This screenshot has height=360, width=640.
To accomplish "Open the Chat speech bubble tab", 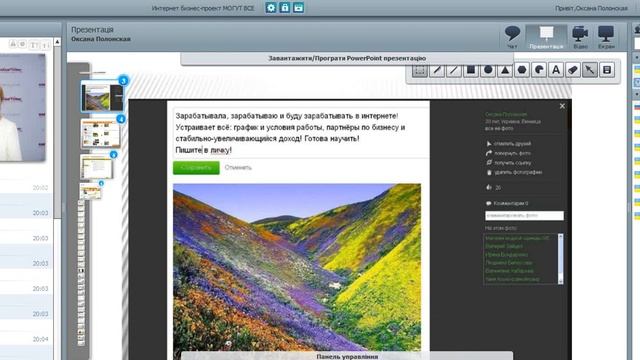I will tap(512, 37).
